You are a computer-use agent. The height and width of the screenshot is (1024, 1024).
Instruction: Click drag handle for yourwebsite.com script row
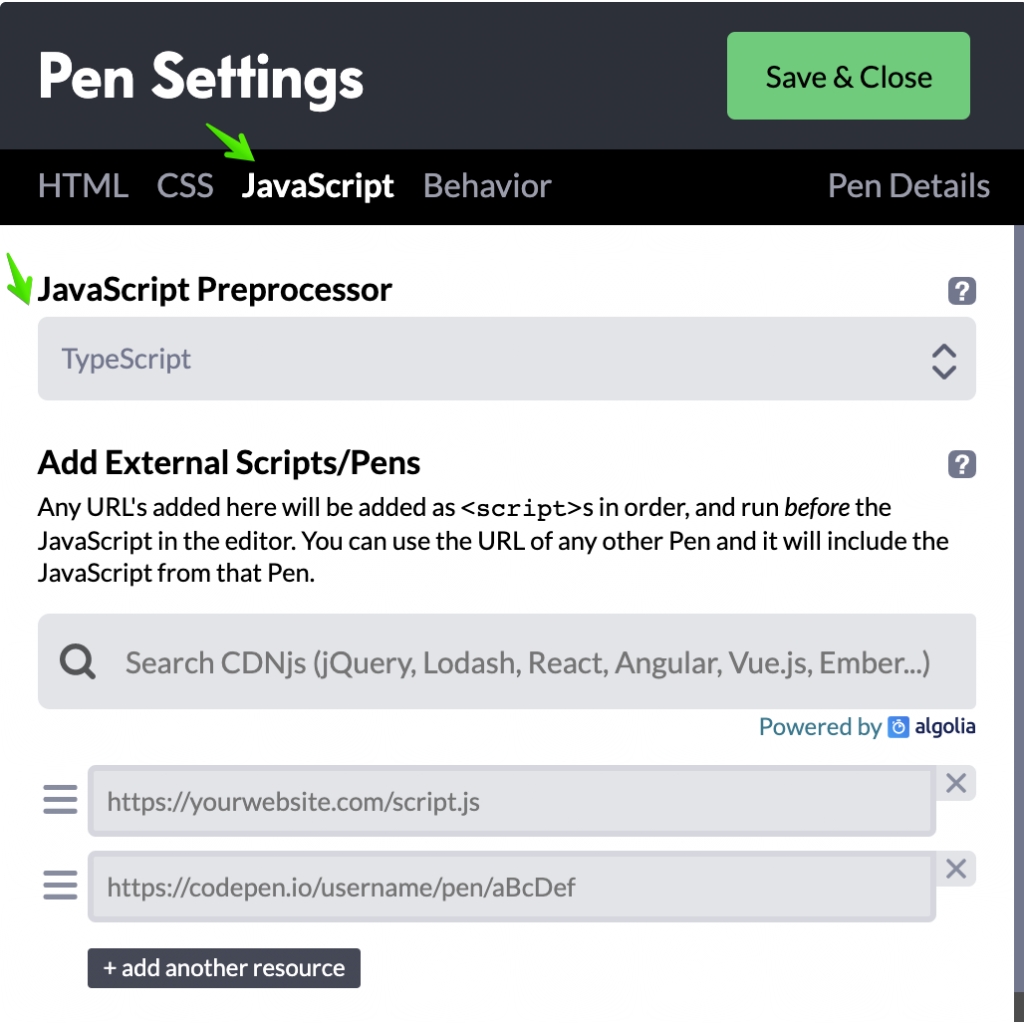coord(60,800)
